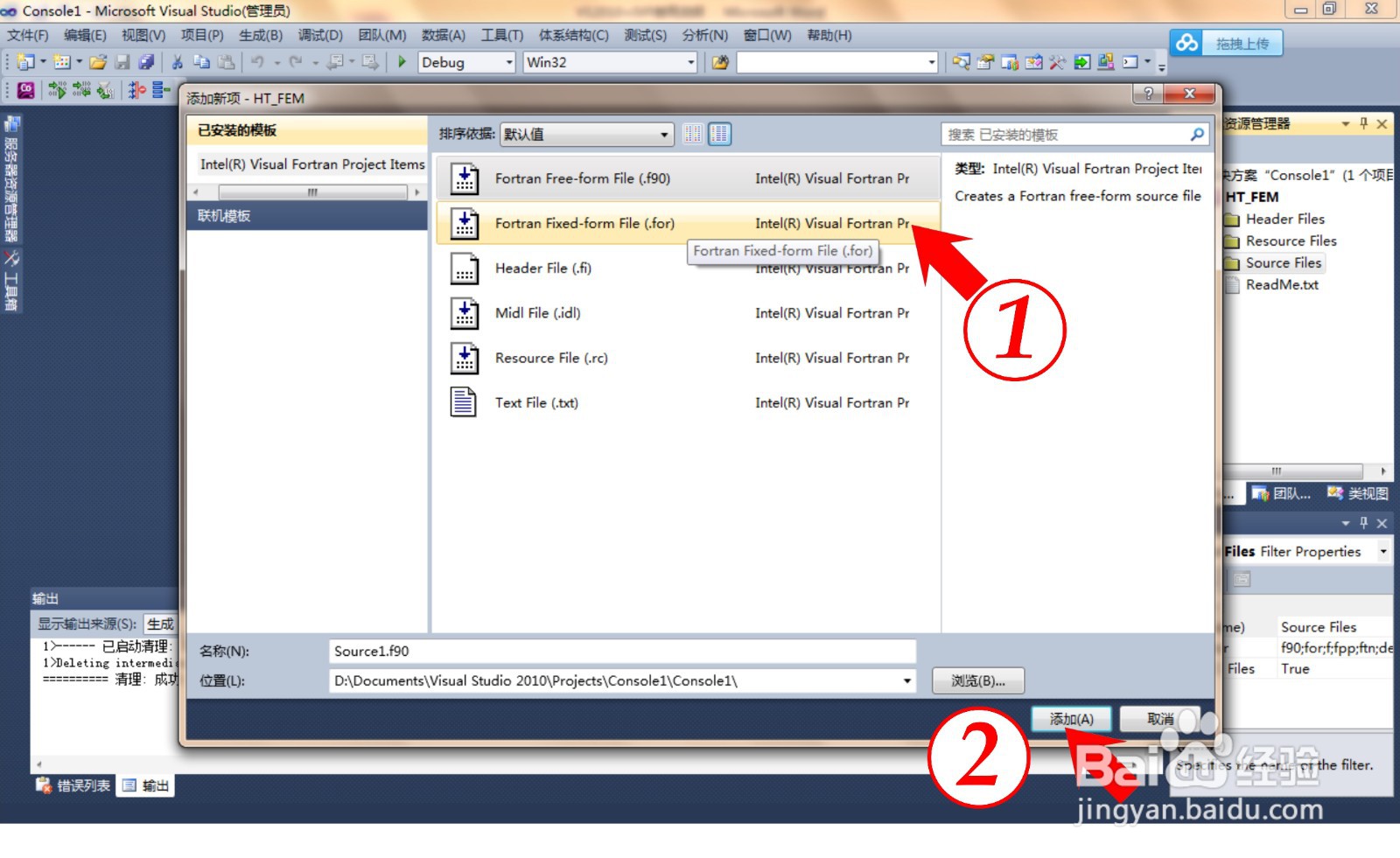Click the dialog Help question mark button
Image resolution: width=1400 pixels, height=858 pixels.
point(1148,94)
